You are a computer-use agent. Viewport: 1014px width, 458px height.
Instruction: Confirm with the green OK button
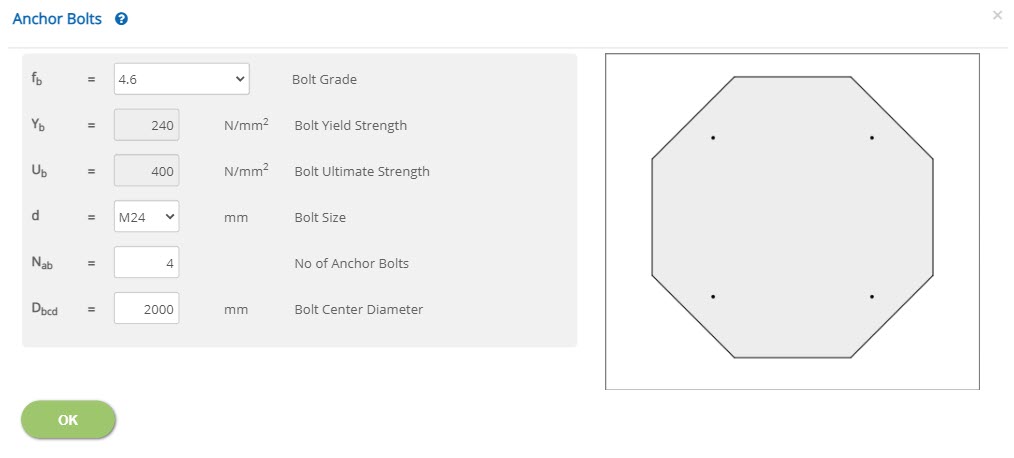click(x=69, y=420)
